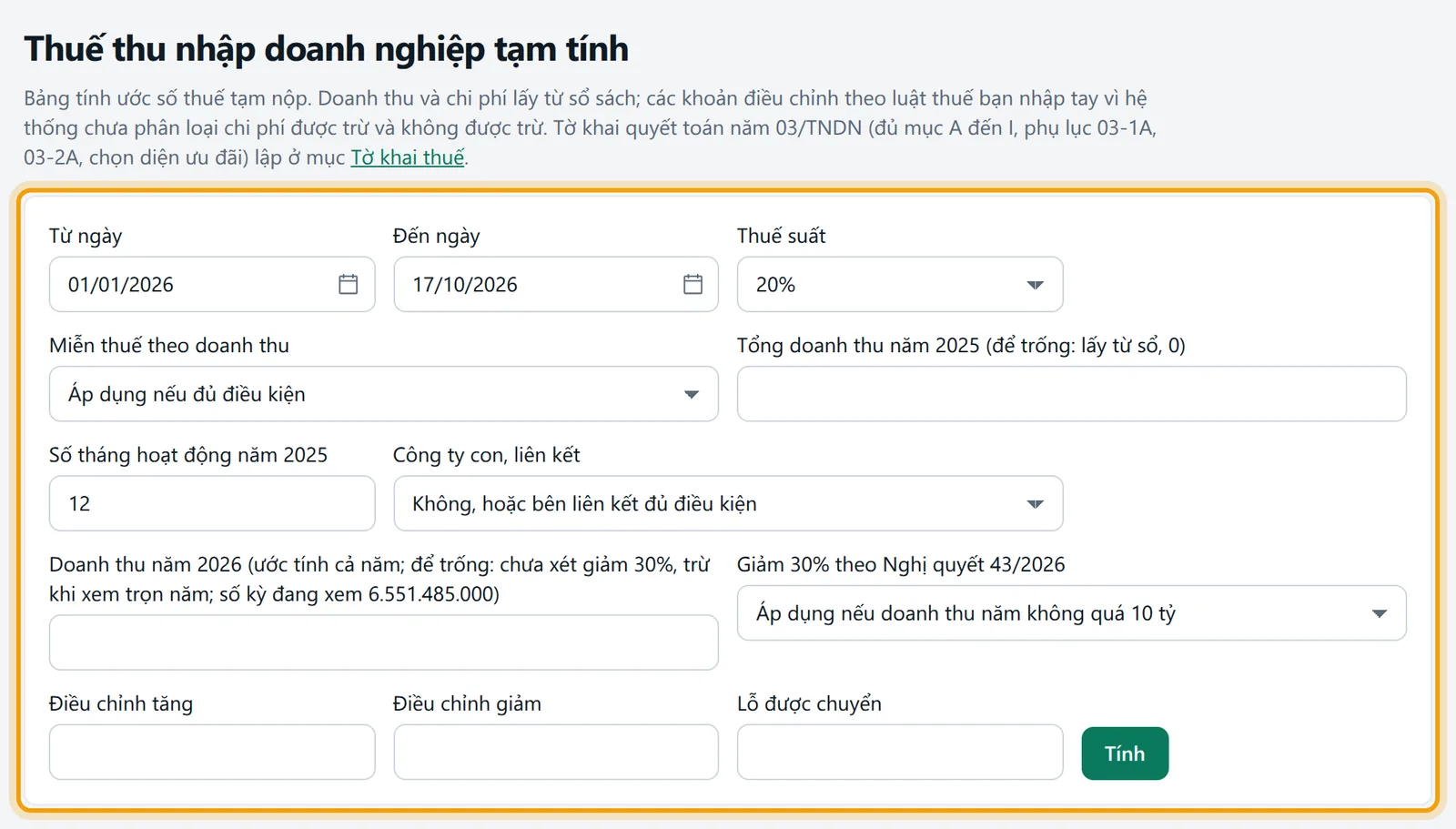Focus the Doanh thu năm 2026 input

point(384,642)
